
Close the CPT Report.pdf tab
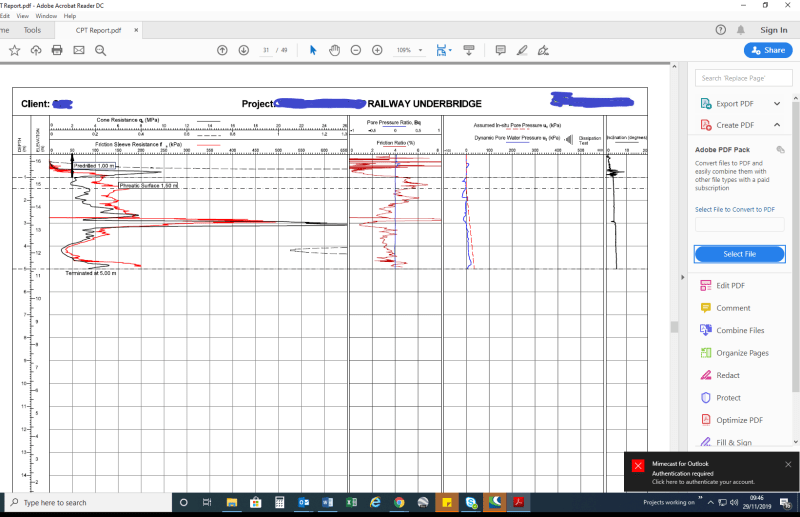136,30
